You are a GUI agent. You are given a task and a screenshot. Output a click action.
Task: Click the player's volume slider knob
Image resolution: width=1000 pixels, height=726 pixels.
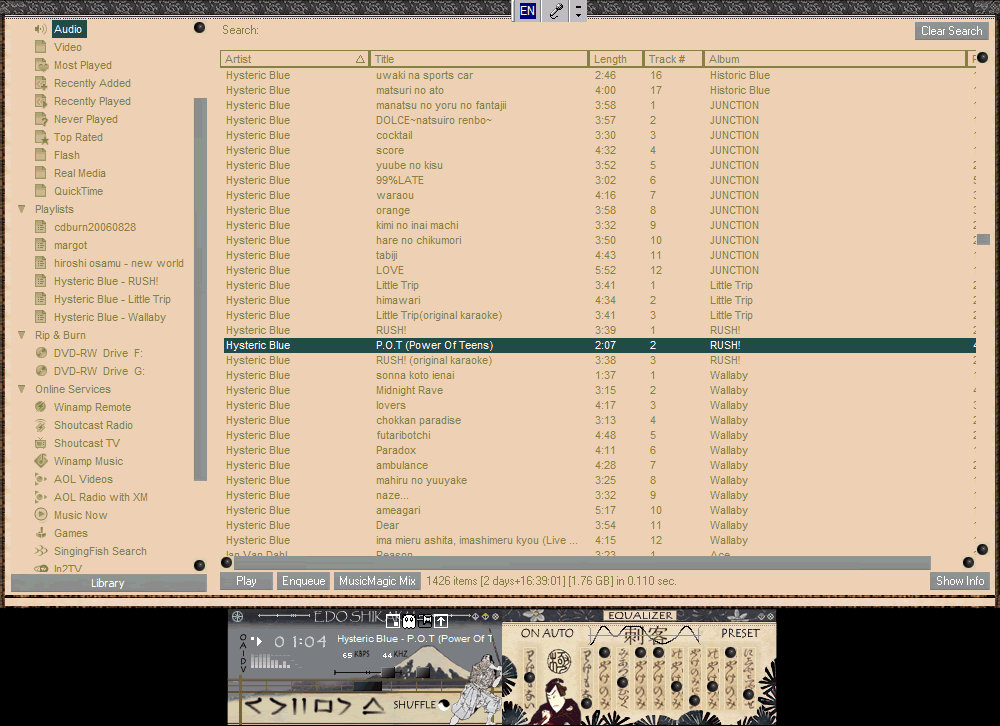[388, 672]
